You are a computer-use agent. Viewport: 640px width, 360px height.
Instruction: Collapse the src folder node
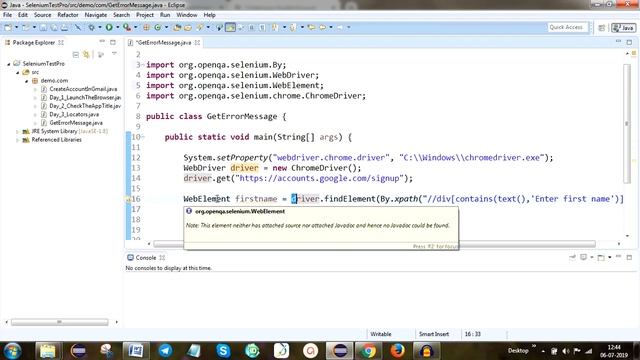[18, 72]
